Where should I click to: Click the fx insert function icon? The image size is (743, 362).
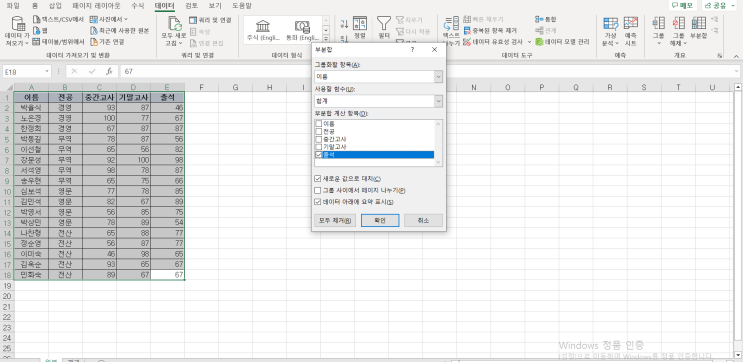(109, 72)
